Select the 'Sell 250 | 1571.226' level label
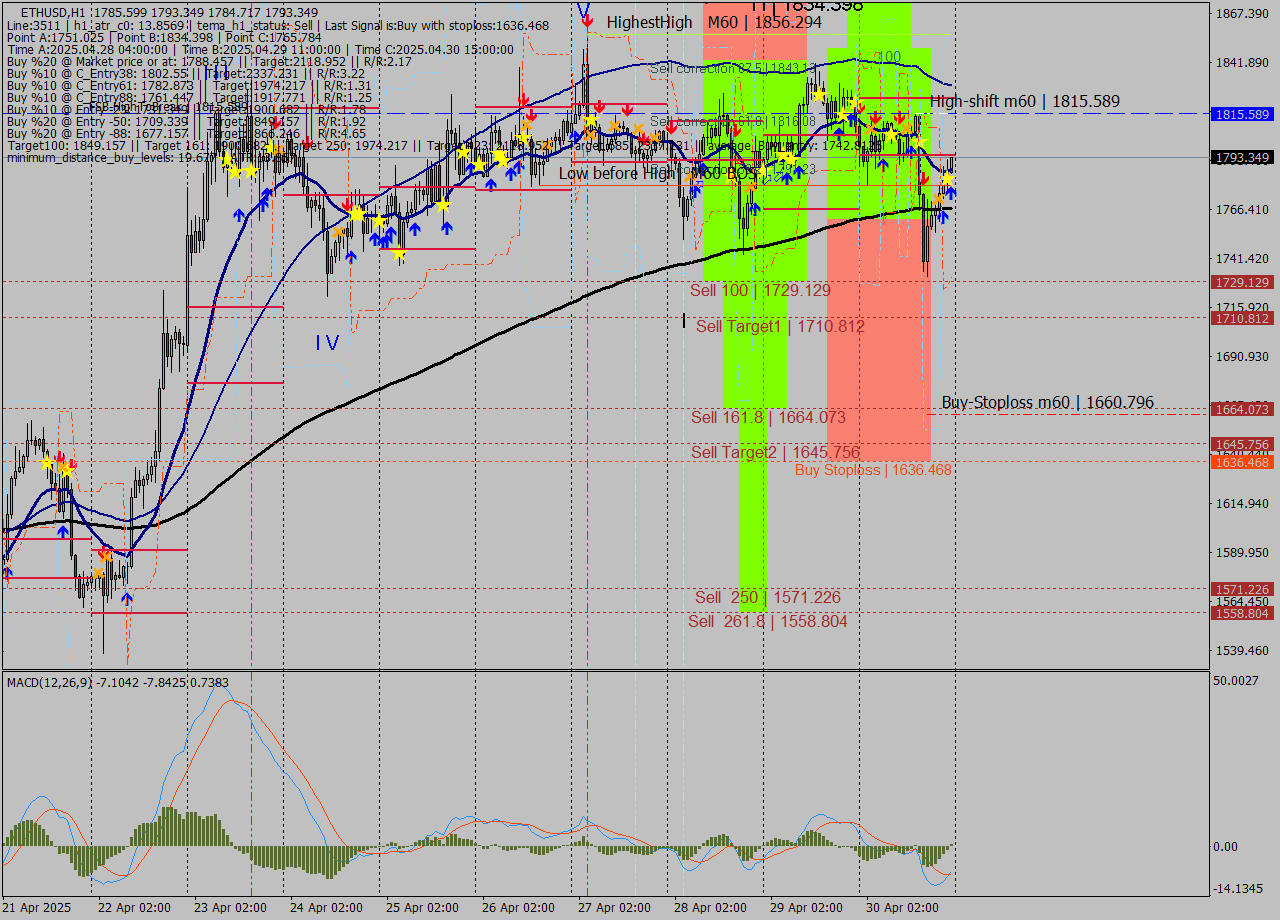The height and width of the screenshot is (920, 1280). (x=767, y=597)
